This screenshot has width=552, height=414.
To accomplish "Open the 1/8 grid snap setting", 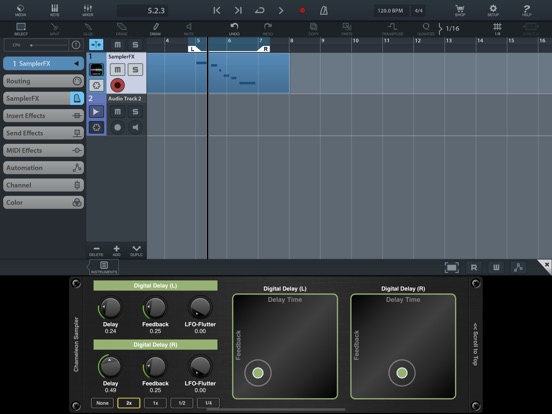I will click(497, 29).
